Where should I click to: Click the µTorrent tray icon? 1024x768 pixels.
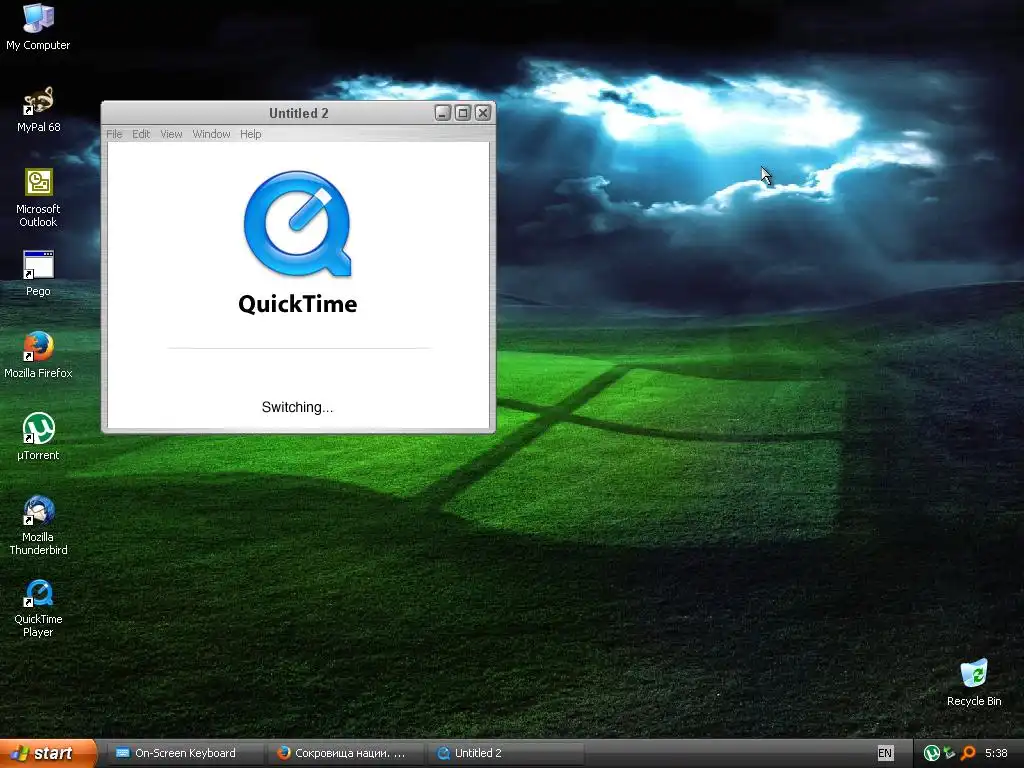coord(931,753)
